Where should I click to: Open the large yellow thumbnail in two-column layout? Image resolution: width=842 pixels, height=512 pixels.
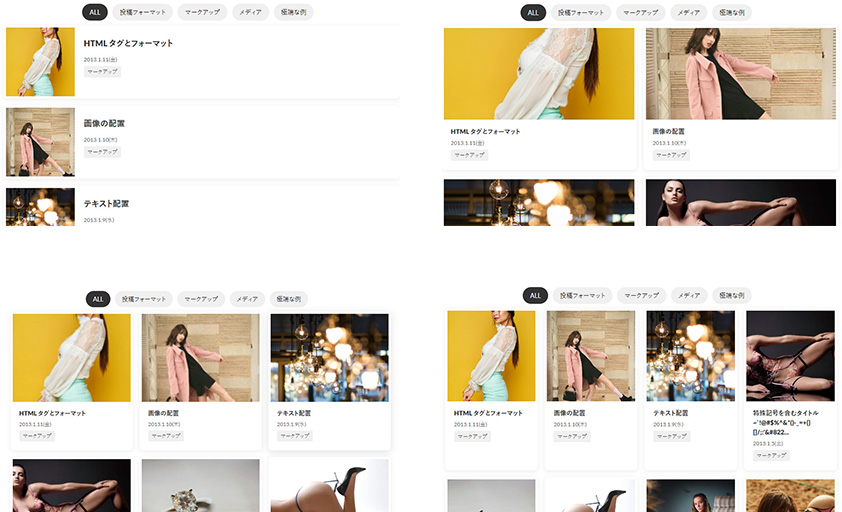(538, 74)
